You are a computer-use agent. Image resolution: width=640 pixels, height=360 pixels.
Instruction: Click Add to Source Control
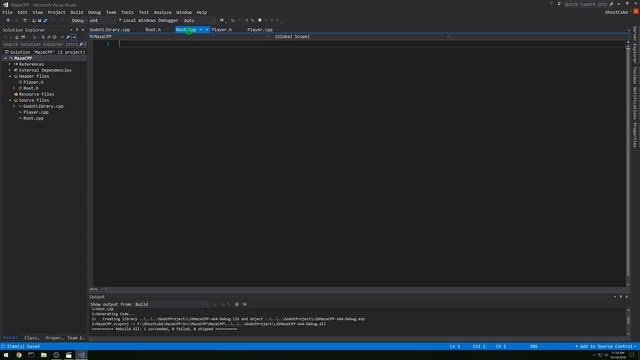[x=606, y=347]
